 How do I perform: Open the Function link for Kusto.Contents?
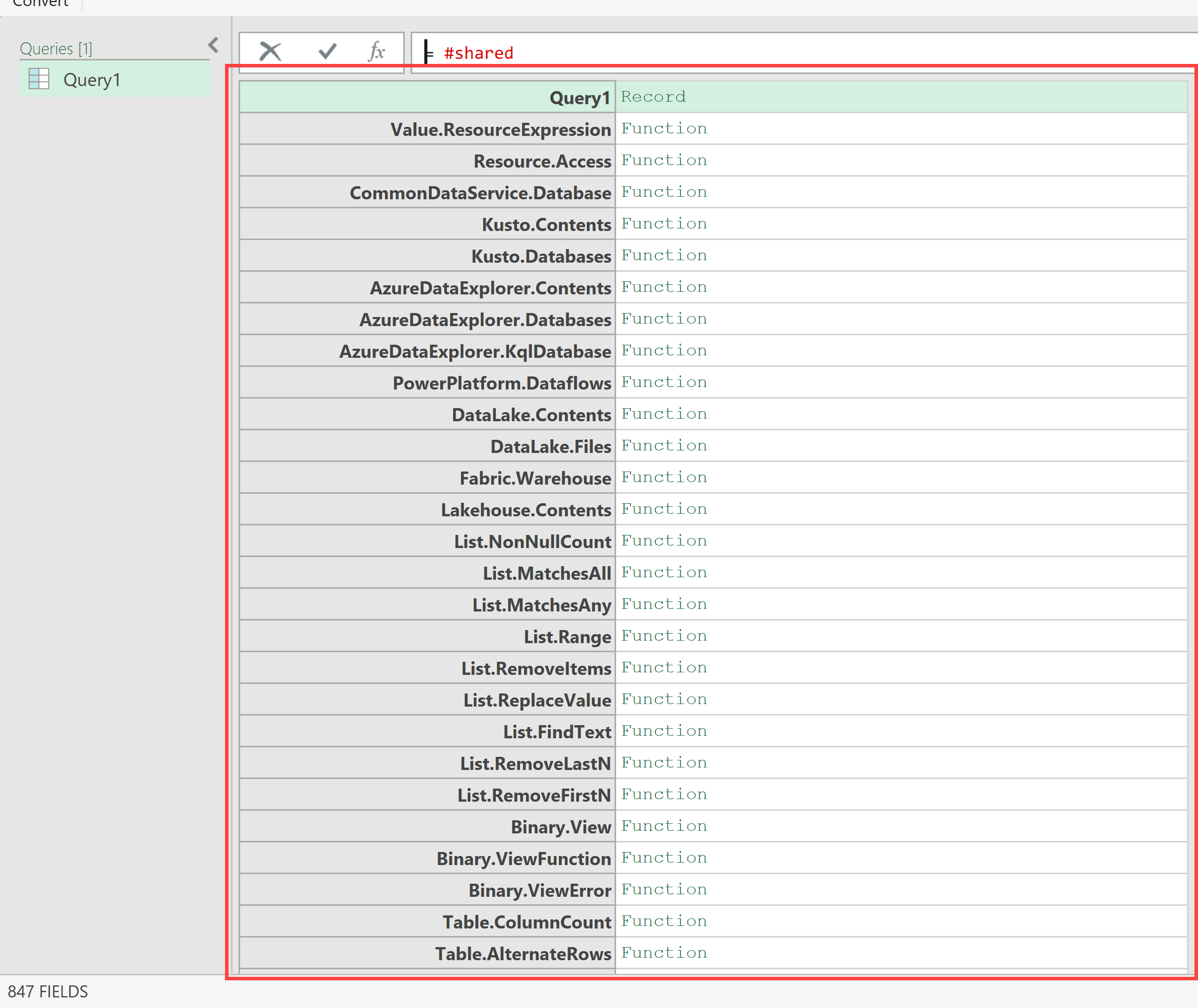point(664,223)
